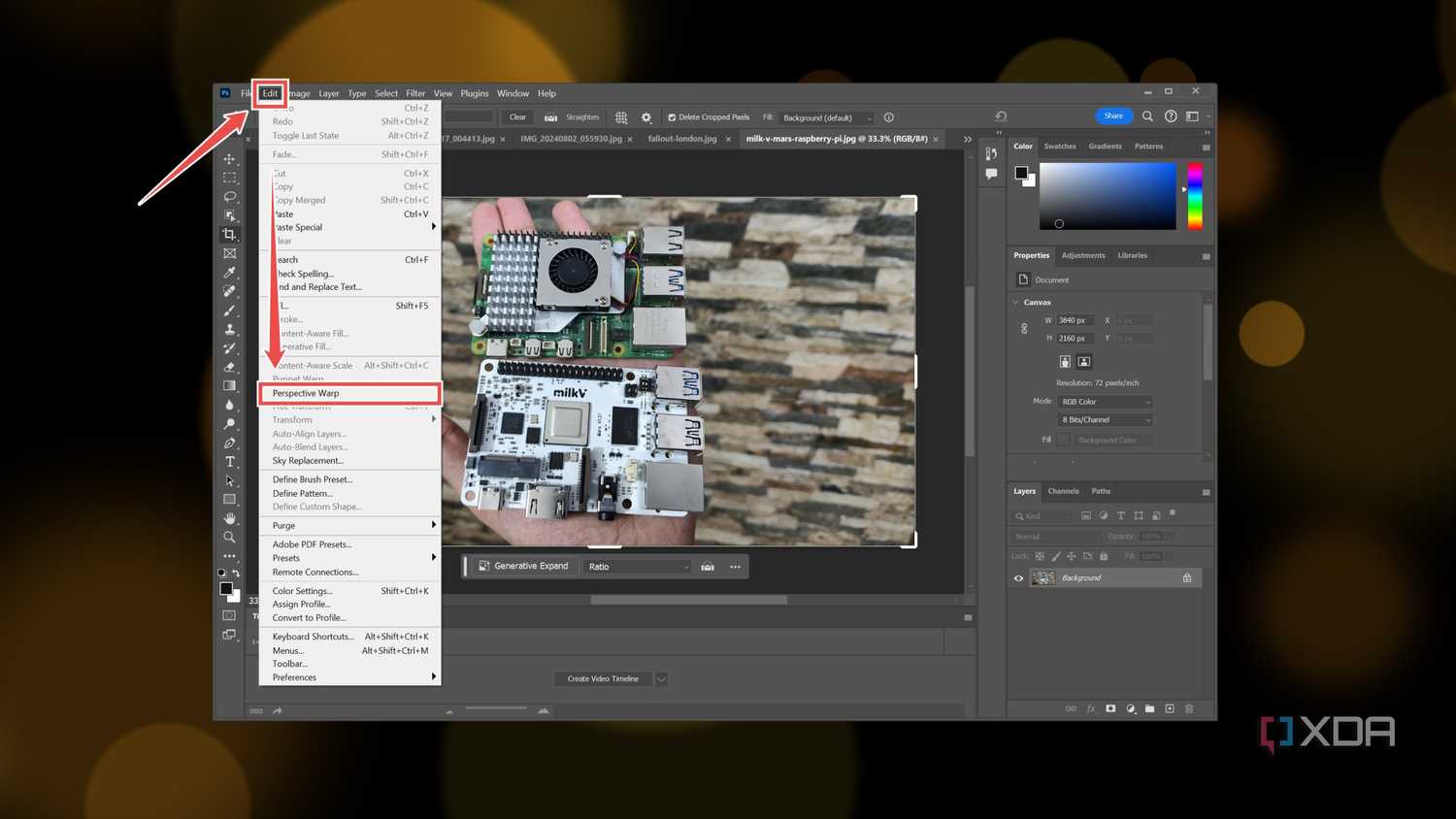Select the Horizontal Type tool

229,462
